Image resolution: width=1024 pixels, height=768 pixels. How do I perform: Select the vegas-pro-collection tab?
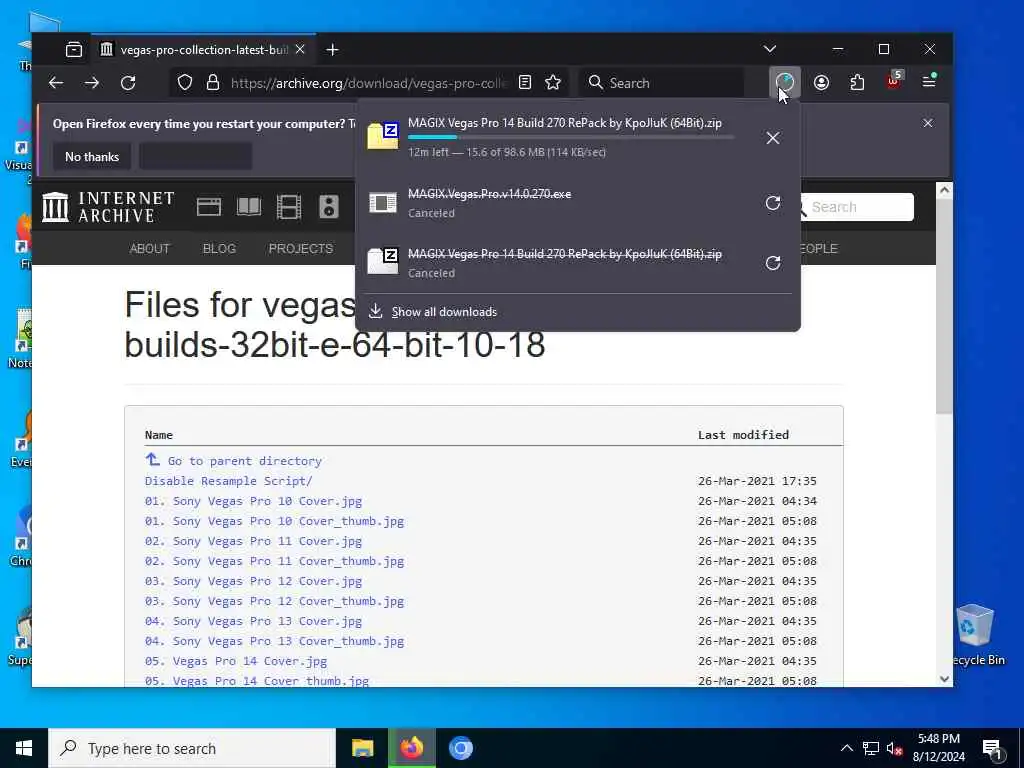coord(203,50)
